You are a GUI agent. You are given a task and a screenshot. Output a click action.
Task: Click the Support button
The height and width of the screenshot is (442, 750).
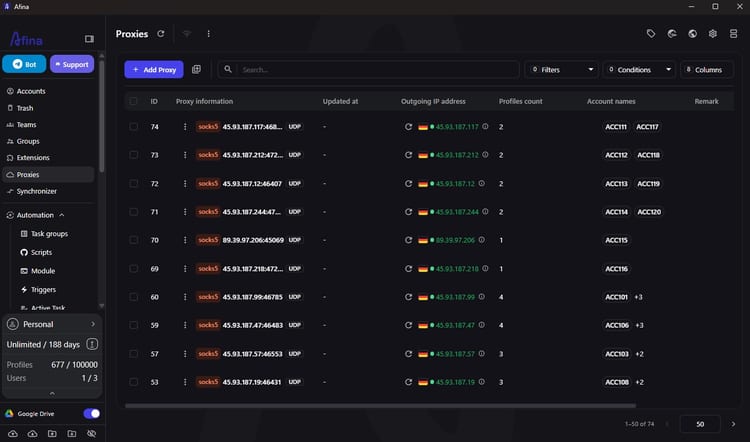tap(72, 64)
